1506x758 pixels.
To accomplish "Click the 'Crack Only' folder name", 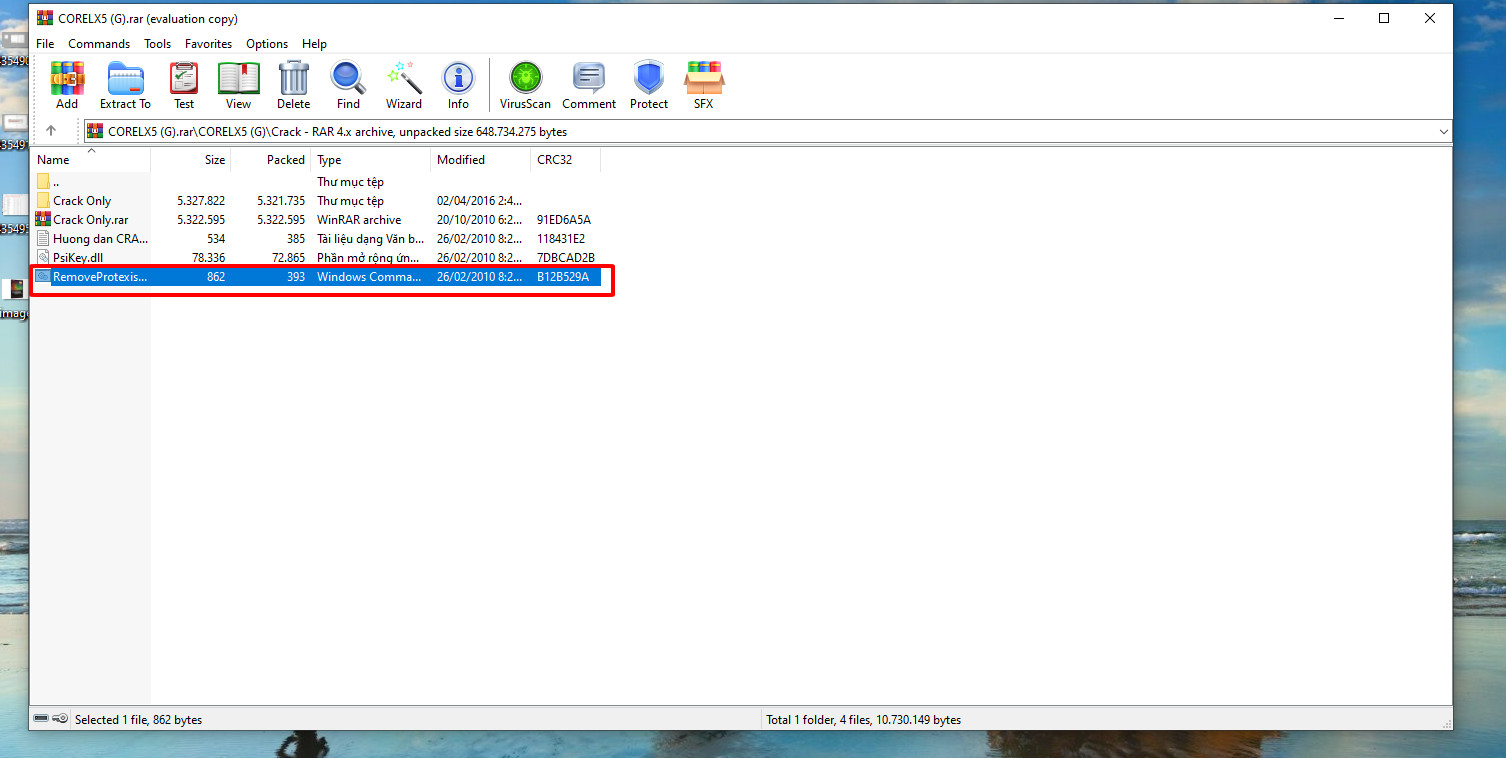I will [x=82, y=201].
